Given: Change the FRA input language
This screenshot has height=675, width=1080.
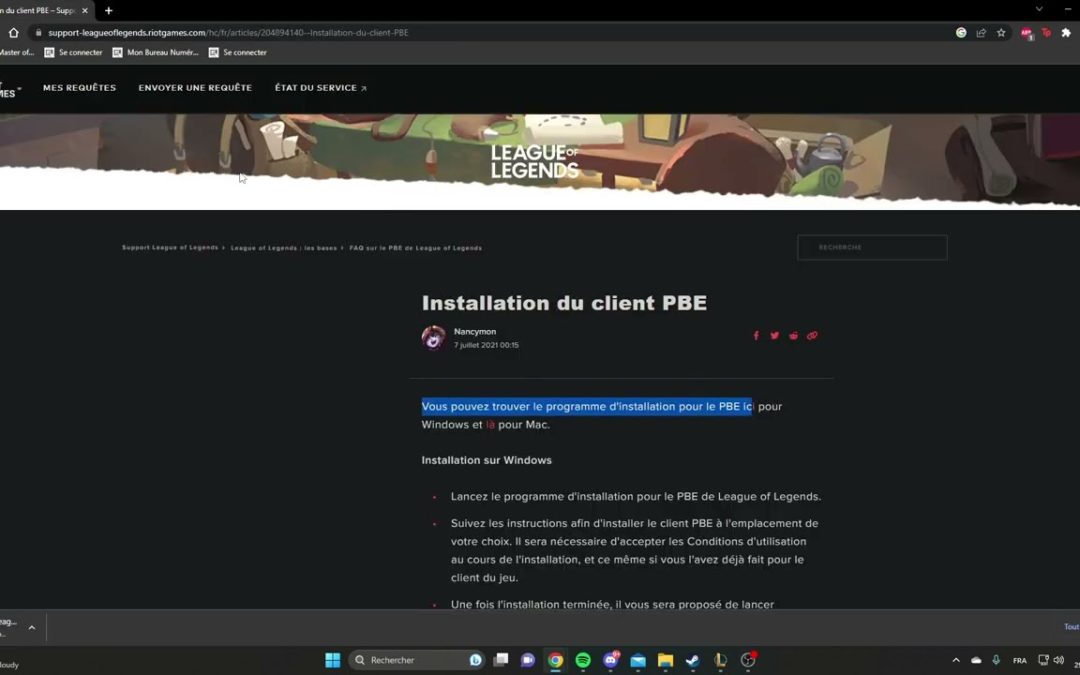Looking at the screenshot, I should tap(1019, 660).
